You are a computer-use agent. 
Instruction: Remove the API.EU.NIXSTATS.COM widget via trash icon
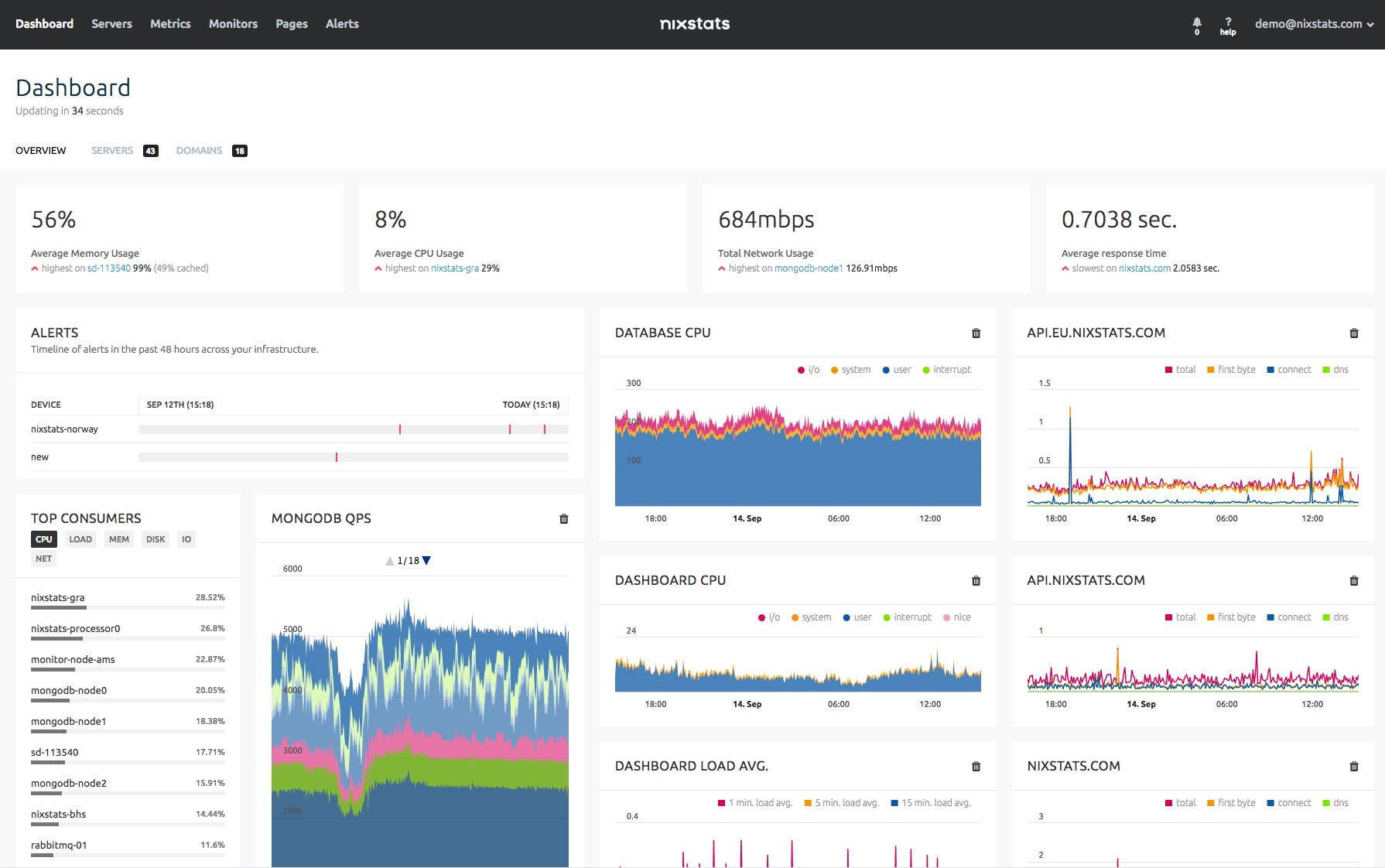point(1353,333)
